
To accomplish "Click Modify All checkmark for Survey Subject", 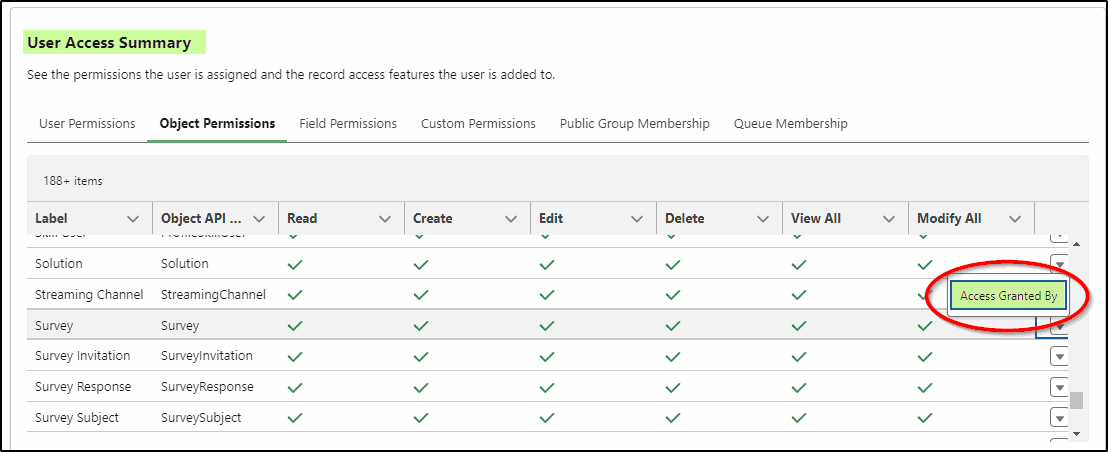I will point(925,418).
